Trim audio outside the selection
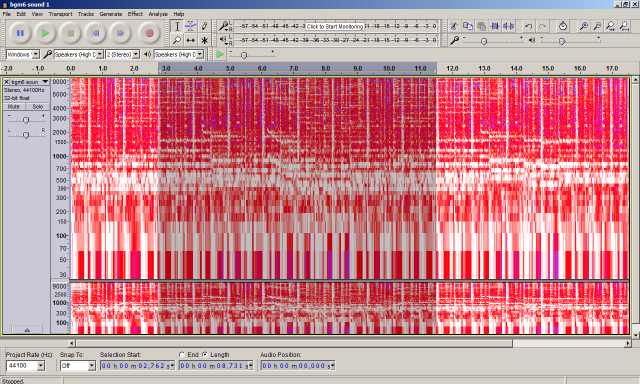Screen dimensions: 640x384 [495, 27]
